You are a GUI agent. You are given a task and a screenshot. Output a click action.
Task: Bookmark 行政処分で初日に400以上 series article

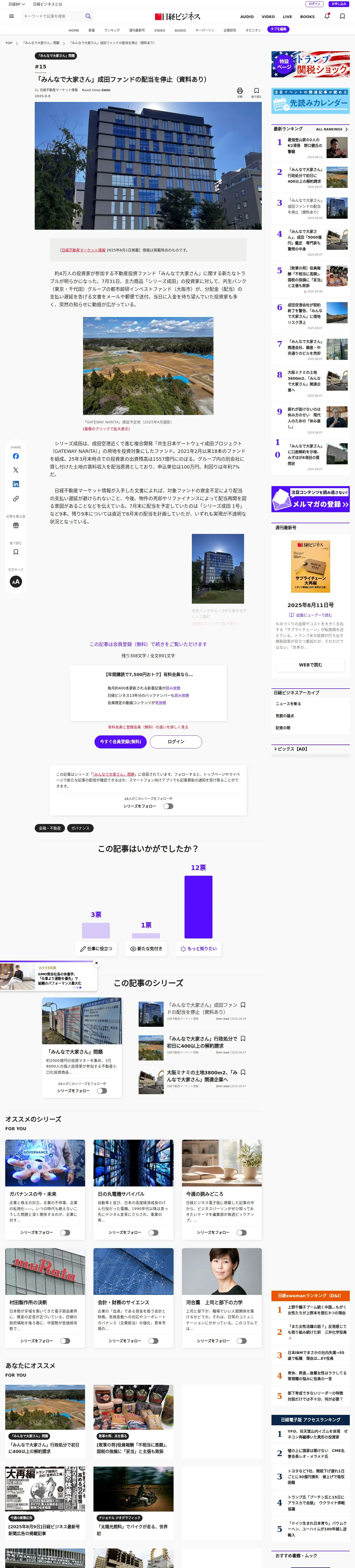pos(243,1039)
